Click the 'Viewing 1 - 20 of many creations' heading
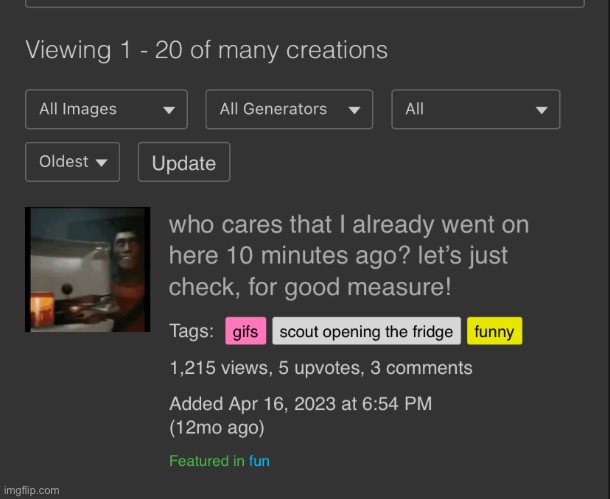Screen dimensions: 610x499 pyautogui.click(x=207, y=50)
